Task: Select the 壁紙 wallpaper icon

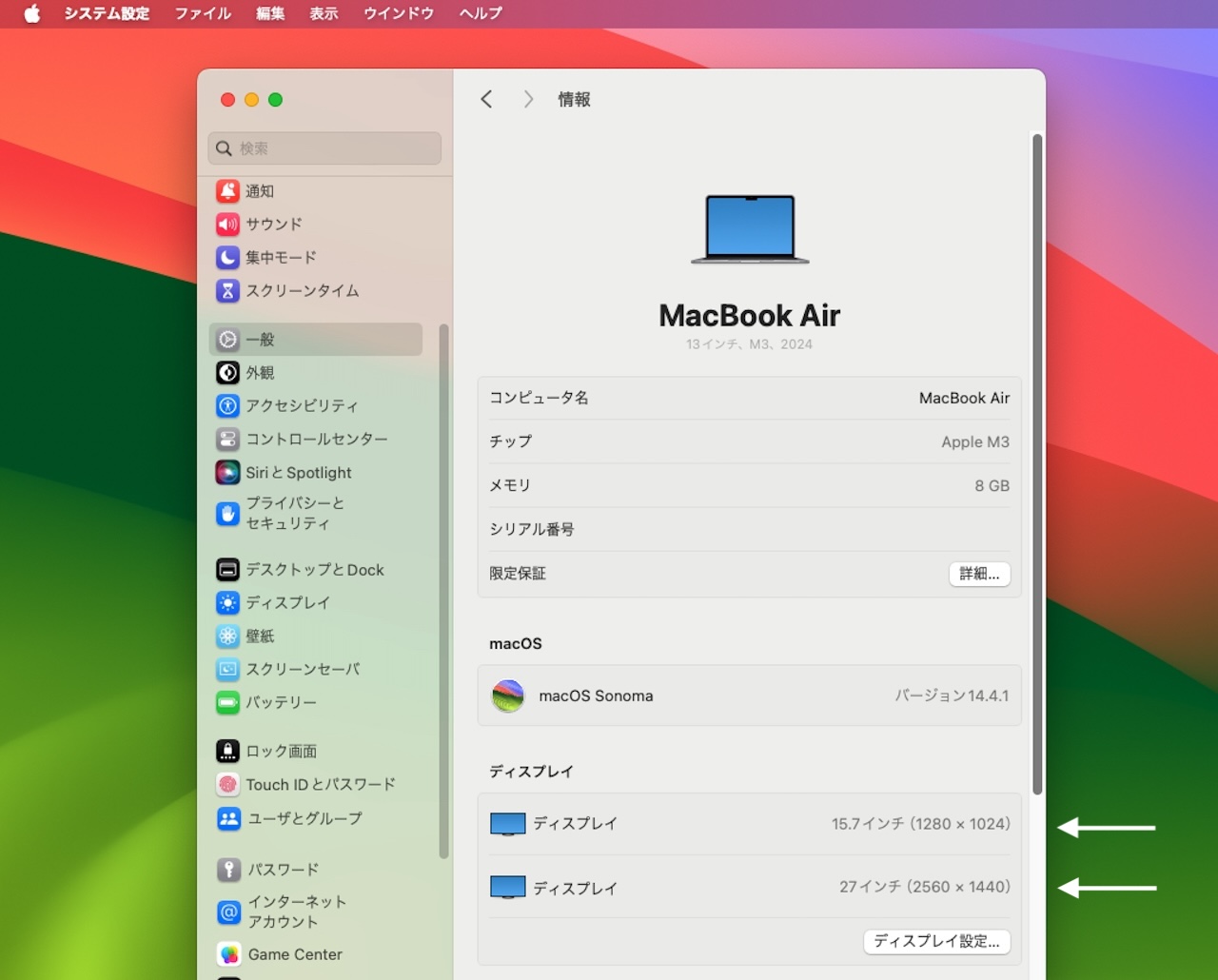Action: [227, 637]
